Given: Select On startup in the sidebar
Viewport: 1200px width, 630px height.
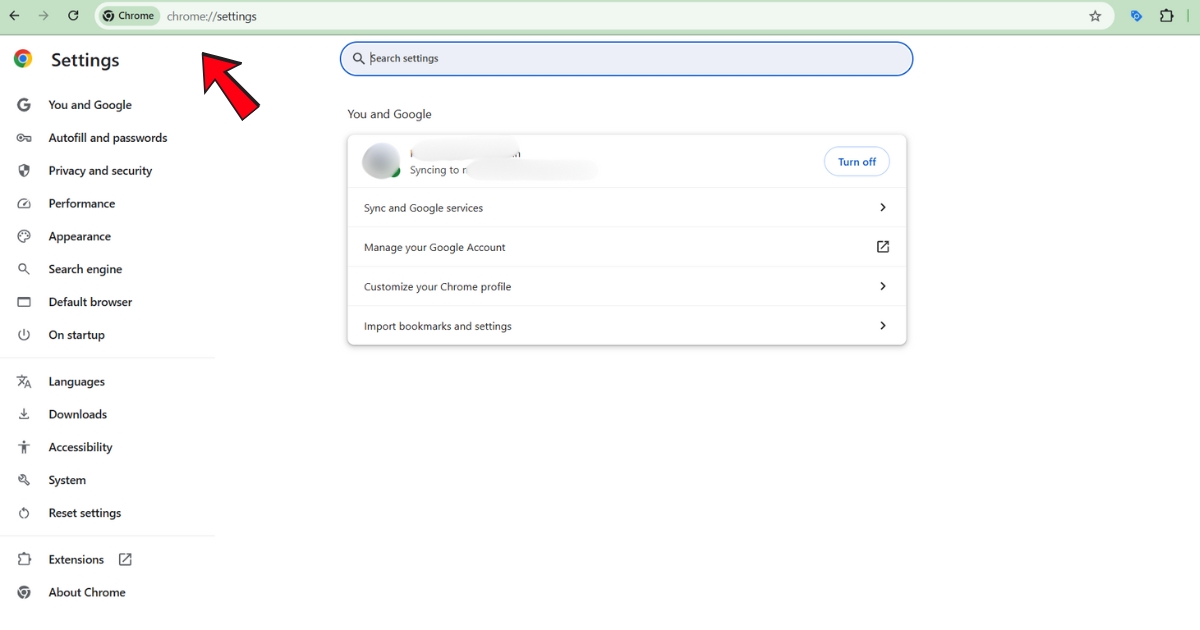Looking at the screenshot, I should click(77, 334).
